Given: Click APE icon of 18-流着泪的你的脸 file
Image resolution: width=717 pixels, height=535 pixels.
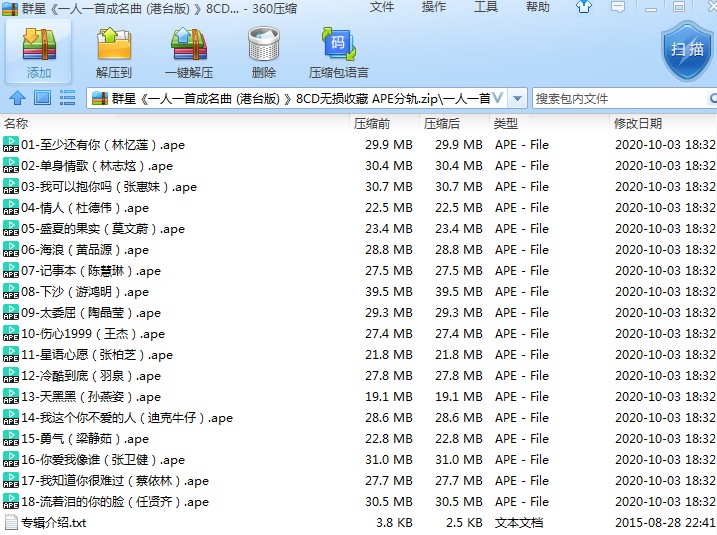Looking at the screenshot, I should click(x=11, y=502).
